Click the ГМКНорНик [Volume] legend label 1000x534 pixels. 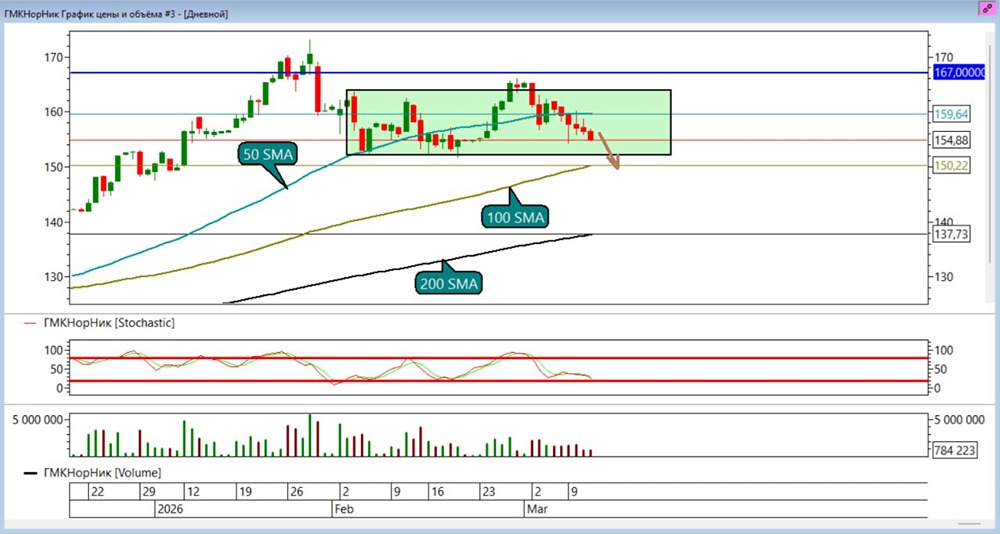coord(103,473)
